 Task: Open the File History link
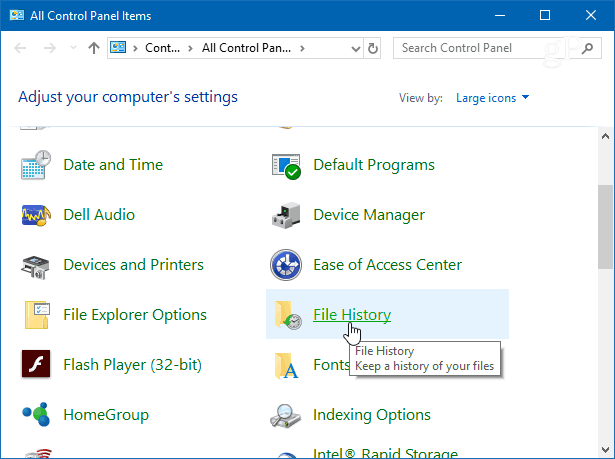tap(352, 315)
